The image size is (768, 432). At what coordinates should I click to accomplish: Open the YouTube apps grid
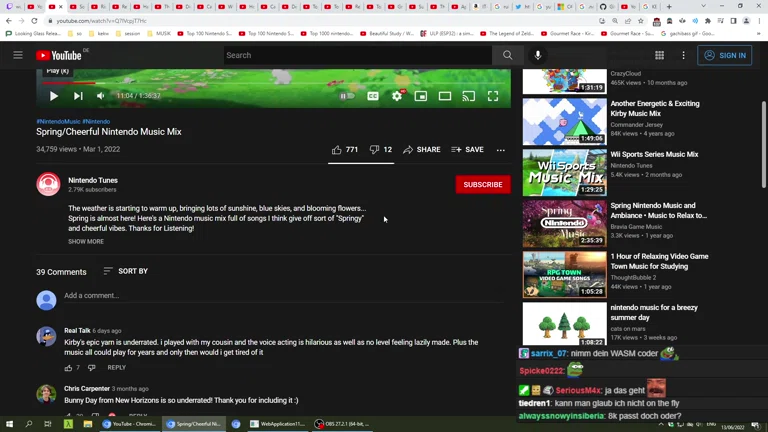[659, 55]
